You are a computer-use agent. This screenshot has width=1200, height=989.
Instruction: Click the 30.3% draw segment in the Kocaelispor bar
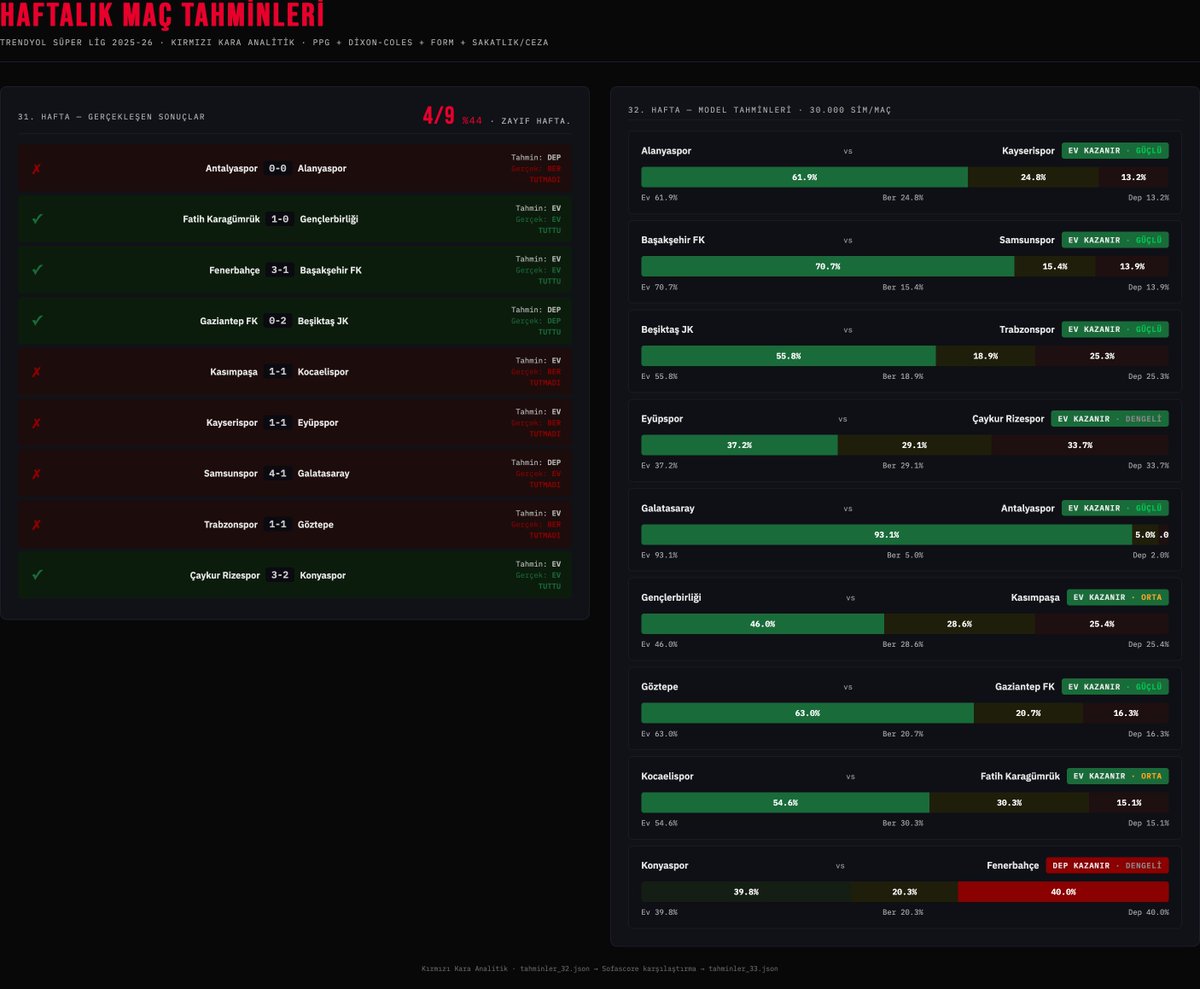pyautogui.click(x=1009, y=803)
